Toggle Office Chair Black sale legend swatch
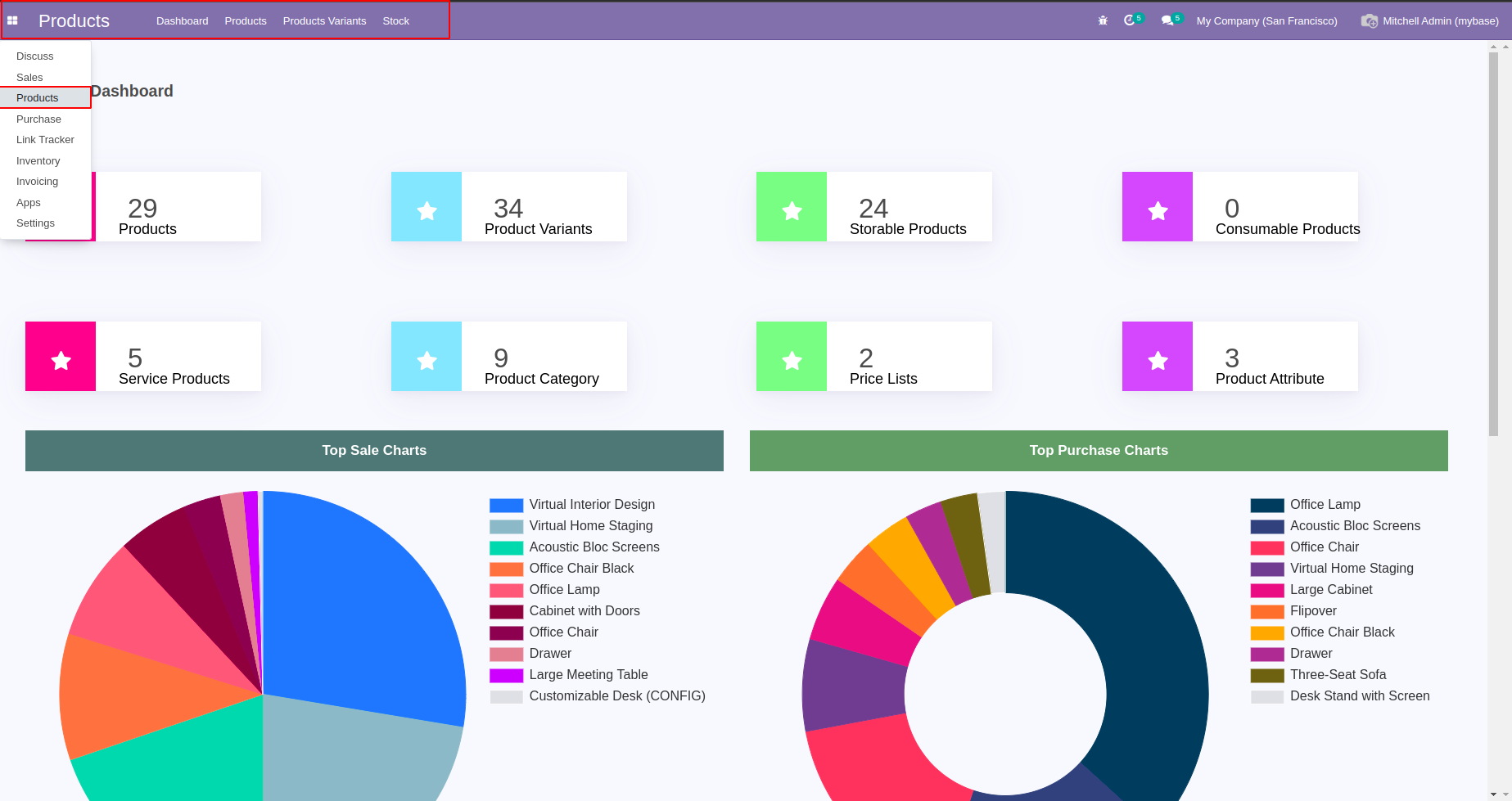The image size is (1512, 801). point(506,569)
